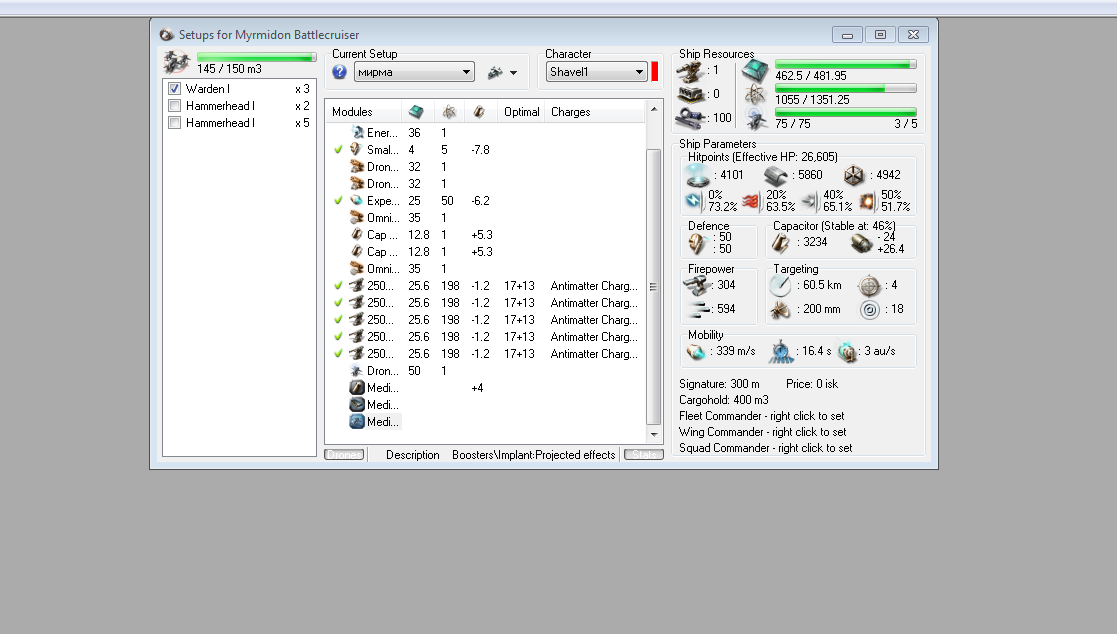Switch to the Stats tab

coord(644,454)
